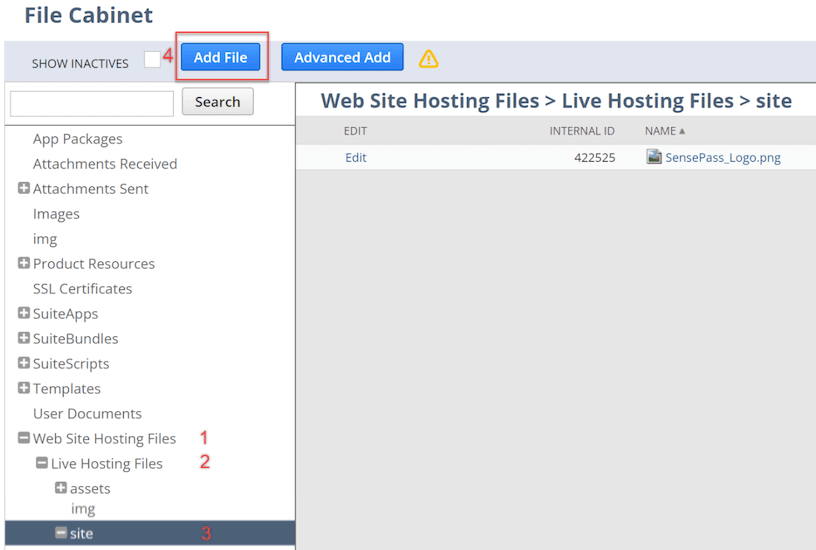Image resolution: width=816 pixels, height=550 pixels.
Task: Click the Add File button
Action: pyautogui.click(x=221, y=57)
